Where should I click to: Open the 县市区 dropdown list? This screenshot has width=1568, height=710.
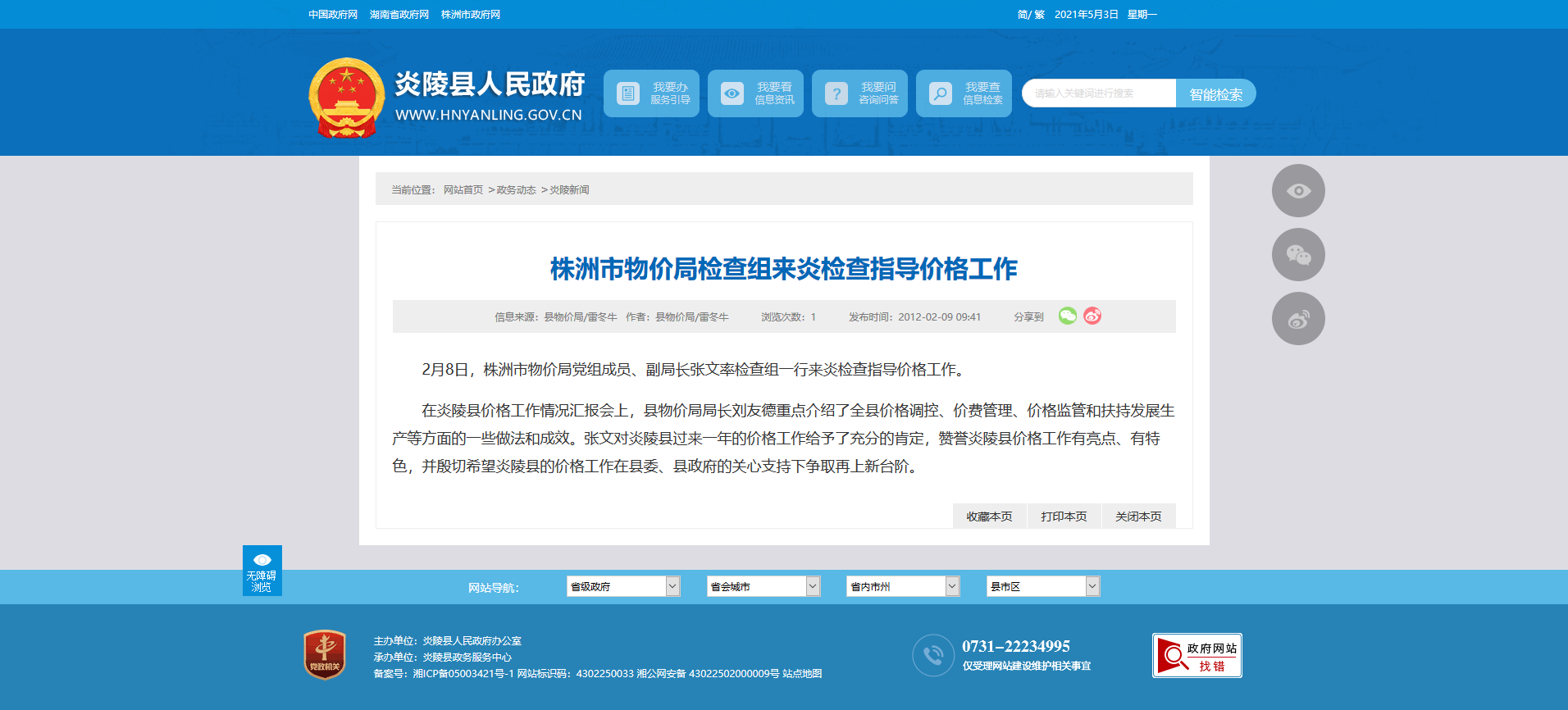pyautogui.click(x=1042, y=586)
